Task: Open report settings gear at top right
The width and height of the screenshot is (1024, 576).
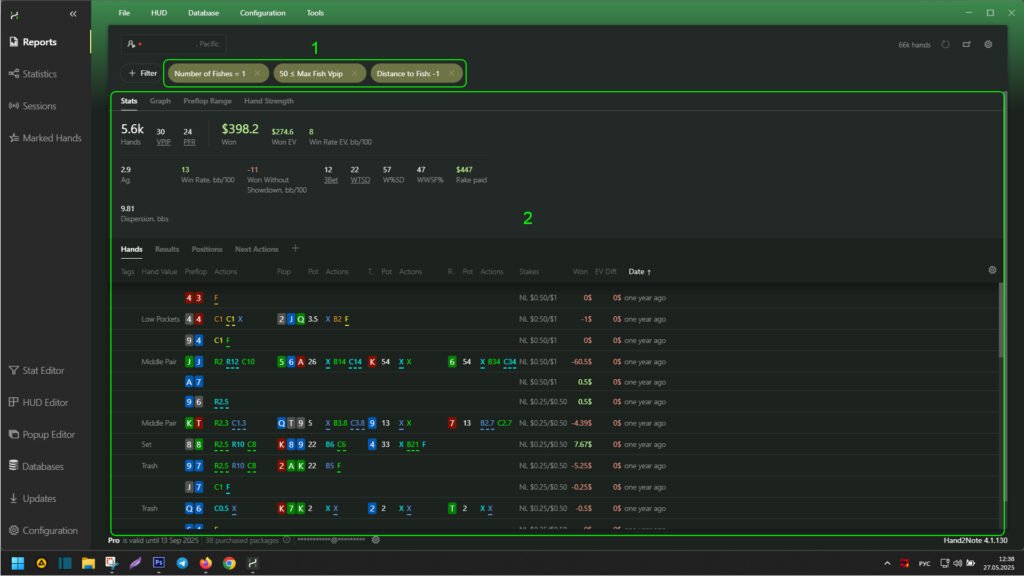Action: [x=988, y=45]
